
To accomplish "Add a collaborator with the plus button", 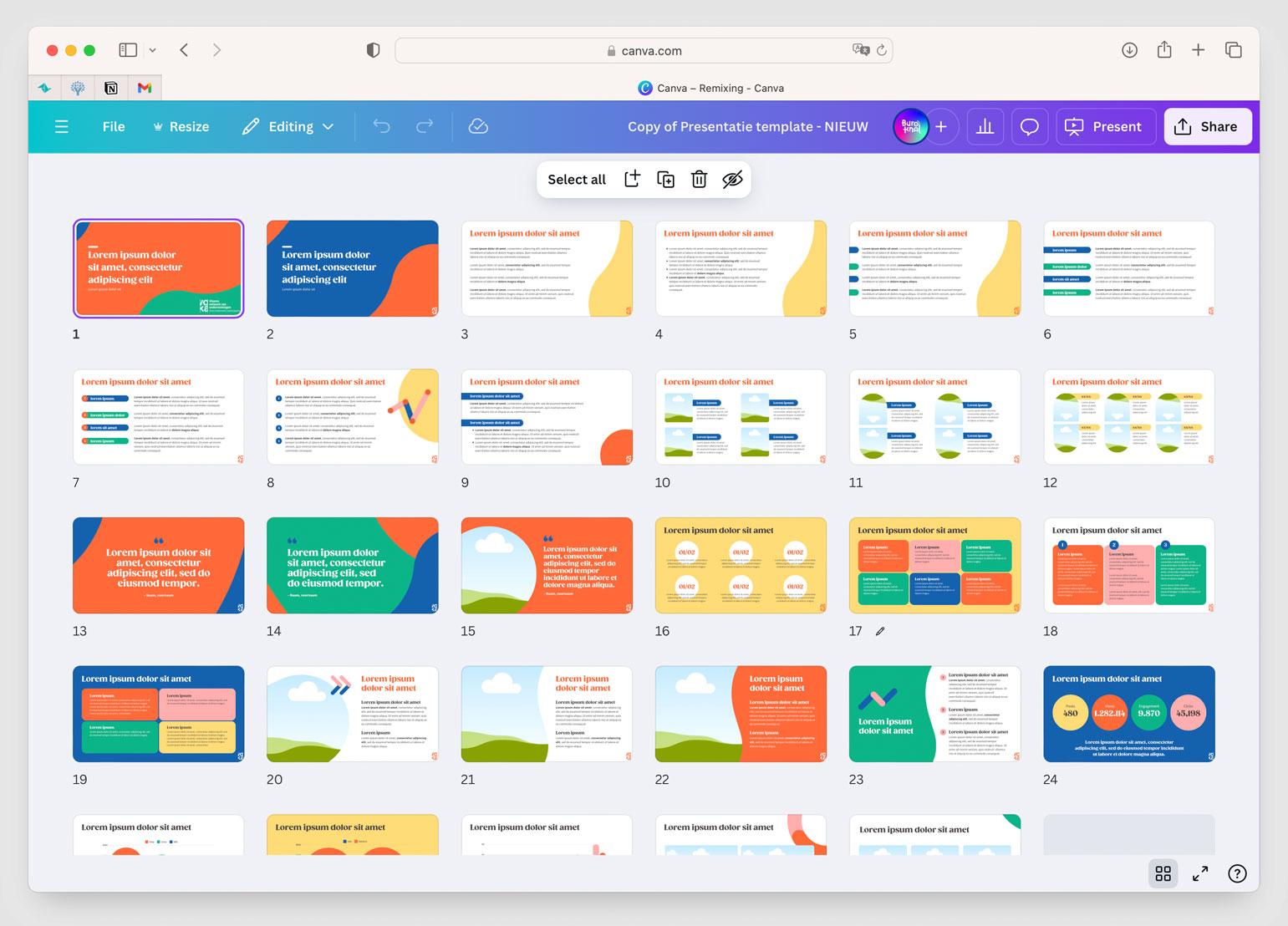I will point(941,126).
